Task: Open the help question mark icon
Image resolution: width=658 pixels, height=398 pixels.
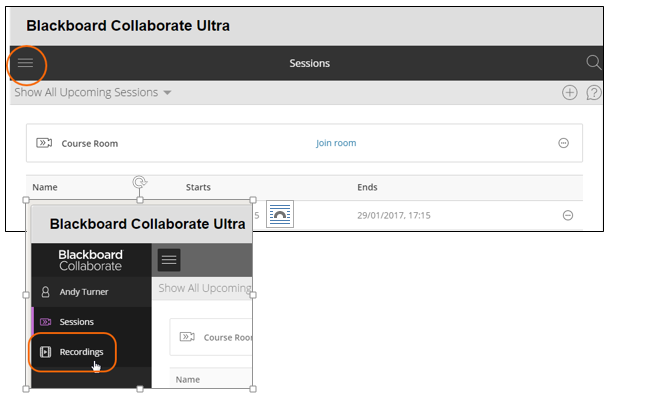Action: tap(593, 92)
